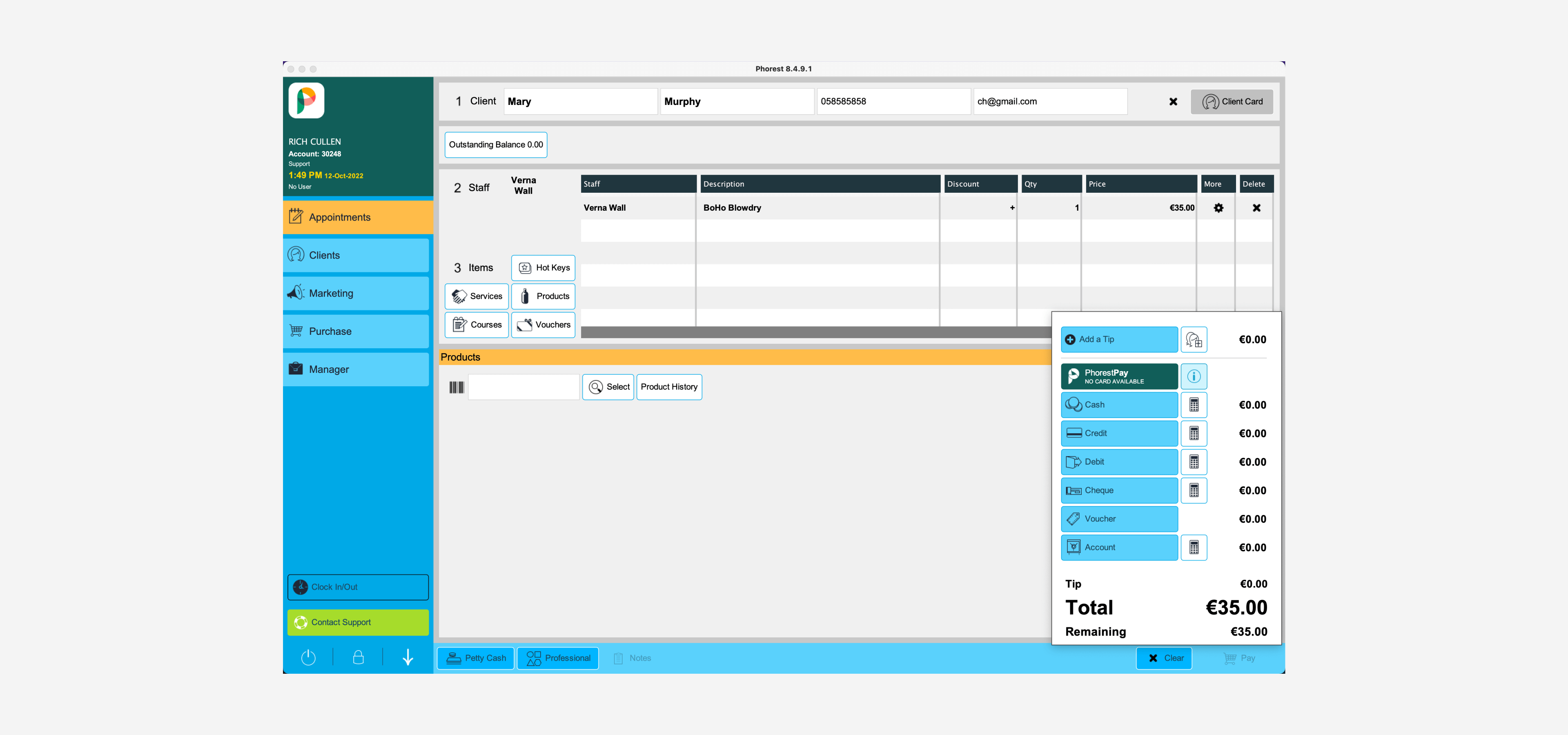Viewport: 1568px width, 735px height.
Task: Open calculator for Credit payment
Action: click(1194, 434)
